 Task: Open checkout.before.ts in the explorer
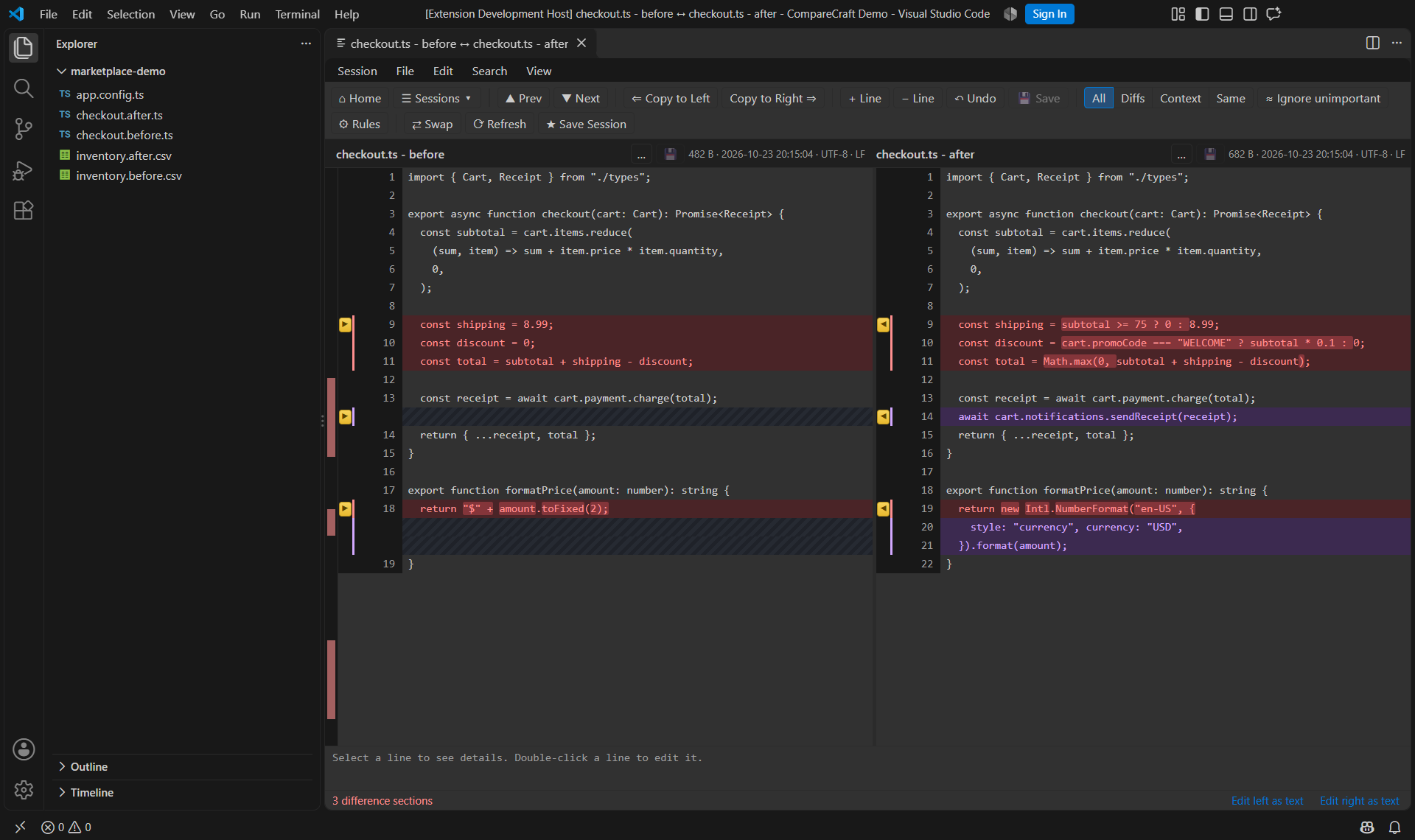[x=125, y=135]
